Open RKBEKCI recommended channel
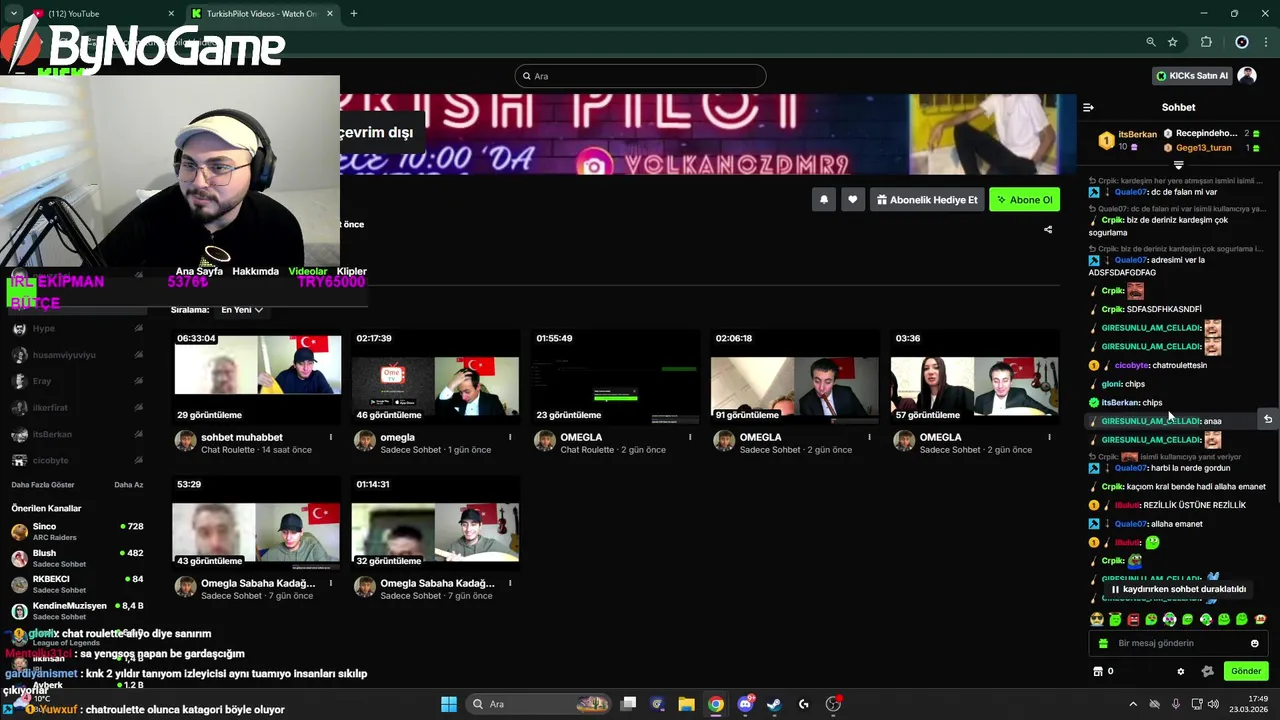The width and height of the screenshot is (1280, 720). click(77, 584)
